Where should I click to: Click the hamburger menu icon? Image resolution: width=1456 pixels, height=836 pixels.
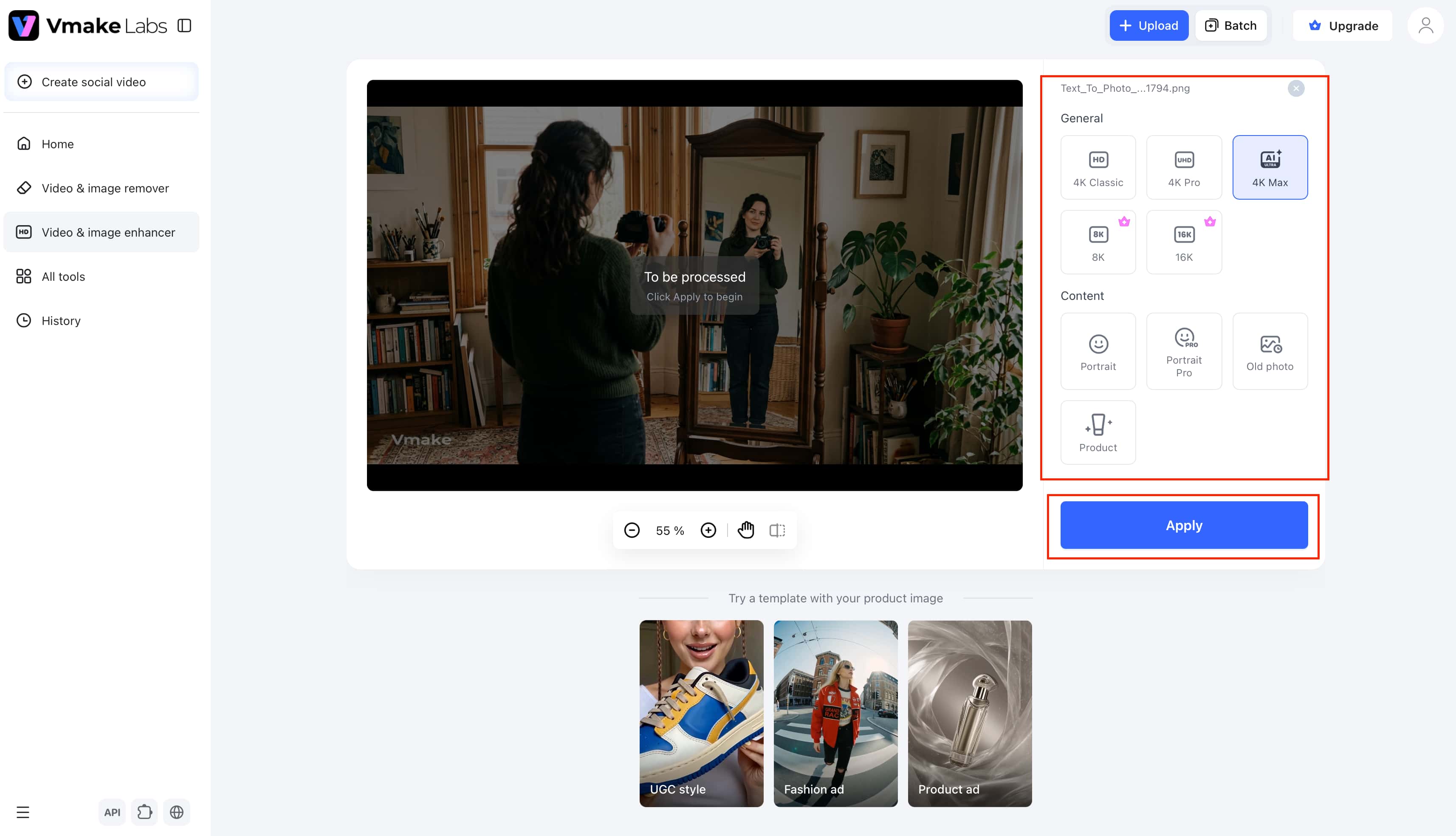pyautogui.click(x=23, y=812)
